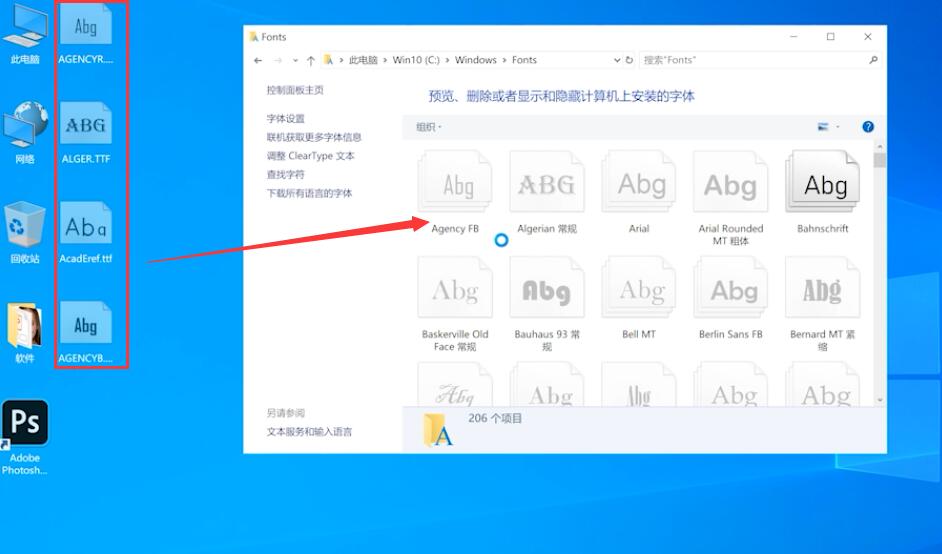Image resolution: width=942 pixels, height=554 pixels.
Task: Go up one folder level
Action: click(311, 60)
